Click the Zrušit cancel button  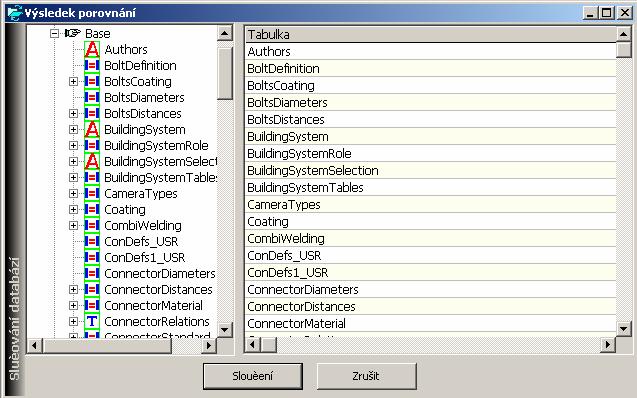(x=366, y=376)
